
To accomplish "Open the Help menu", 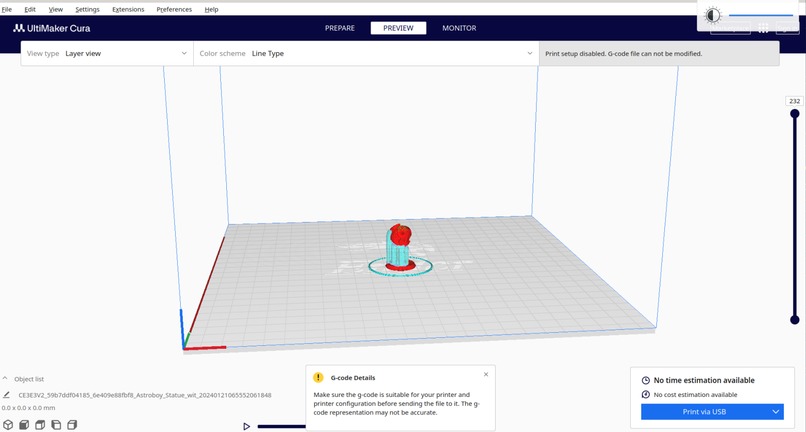I will coord(211,9).
